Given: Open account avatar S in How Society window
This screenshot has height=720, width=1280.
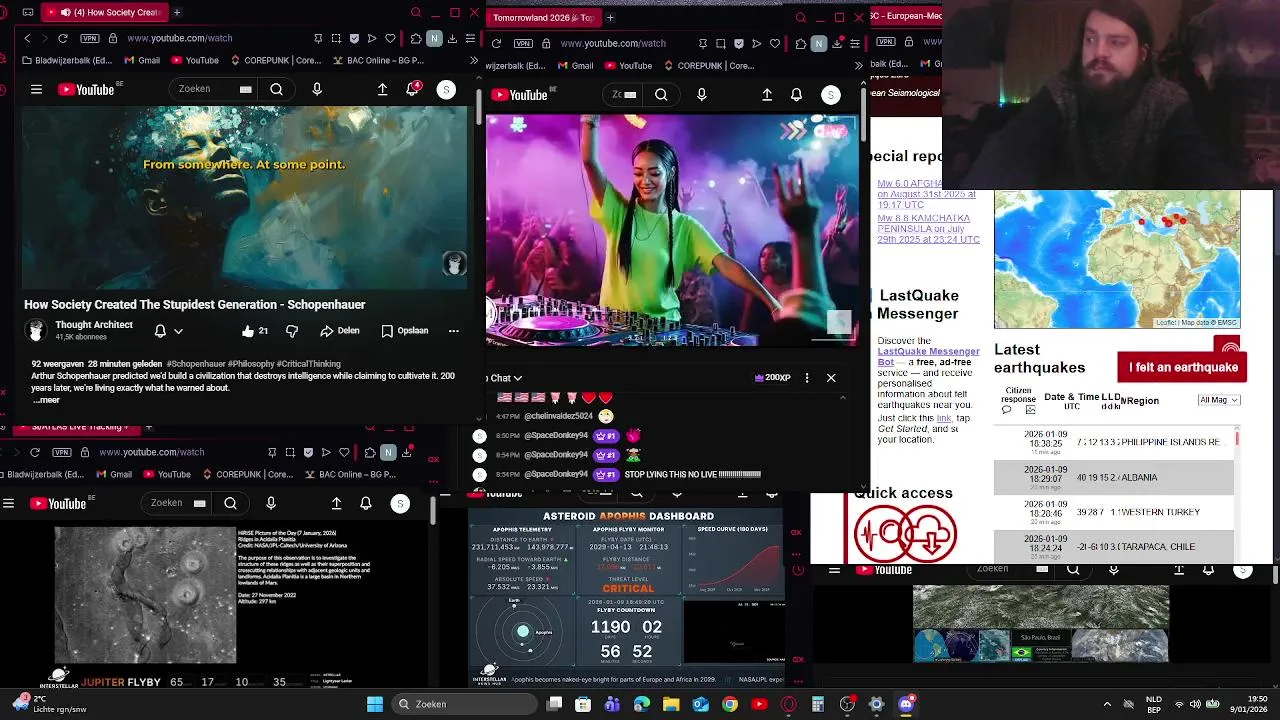Looking at the screenshot, I should point(446,89).
